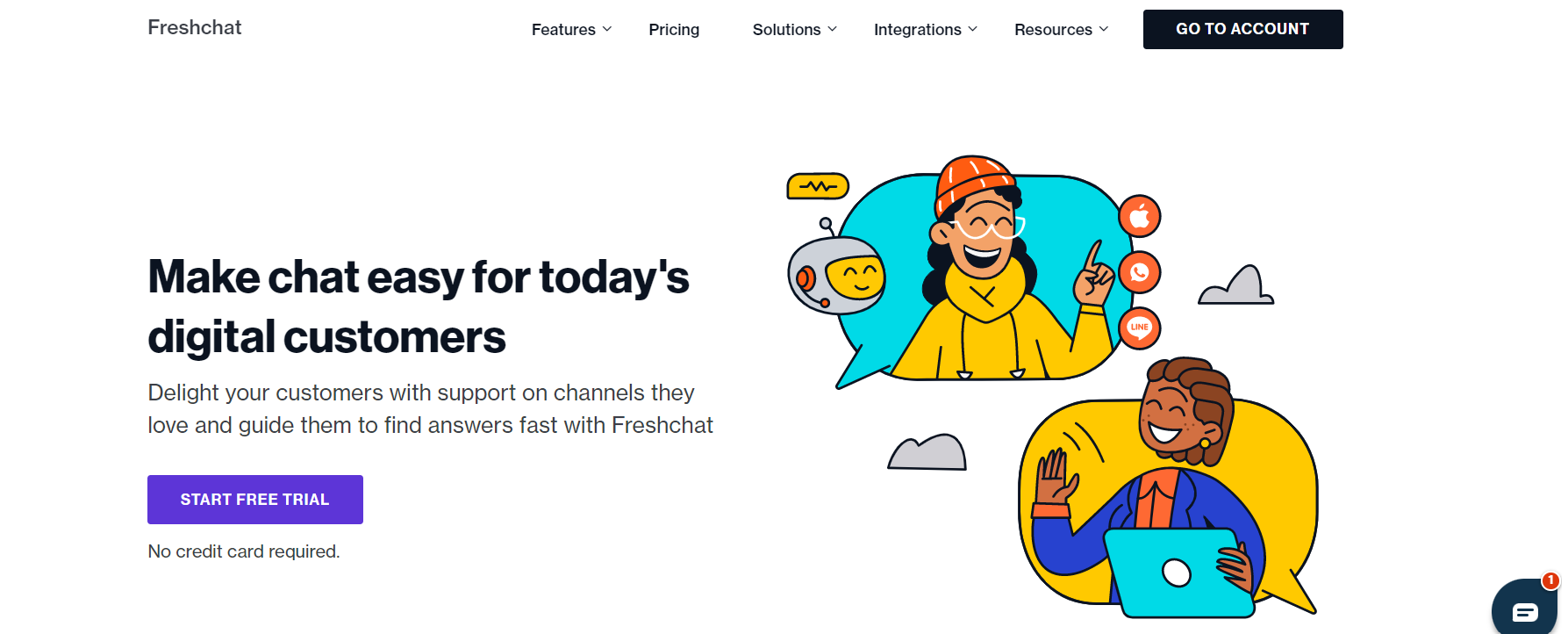Screen dimensions: 1568x634
Task: Expand the Resources dropdown chevron
Action: coord(1104,29)
